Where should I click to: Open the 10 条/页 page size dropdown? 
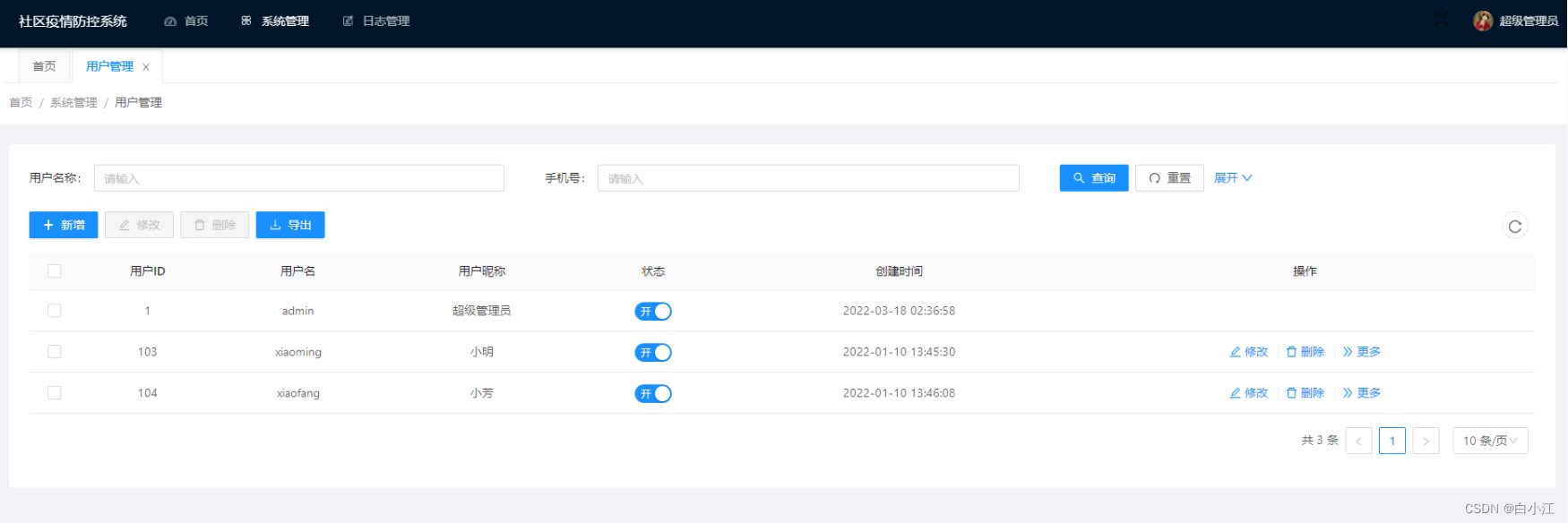(x=1490, y=441)
